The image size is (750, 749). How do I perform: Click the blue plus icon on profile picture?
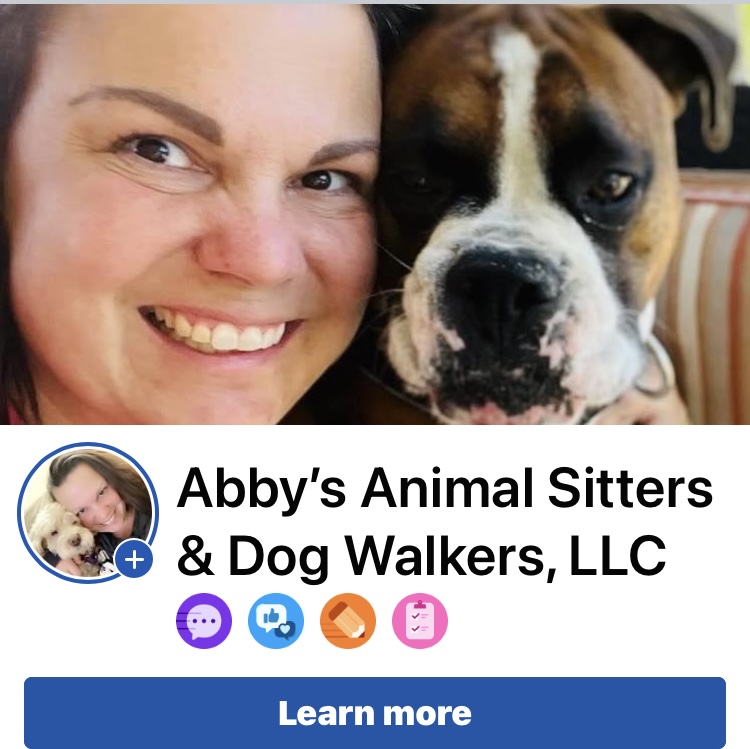[134, 559]
